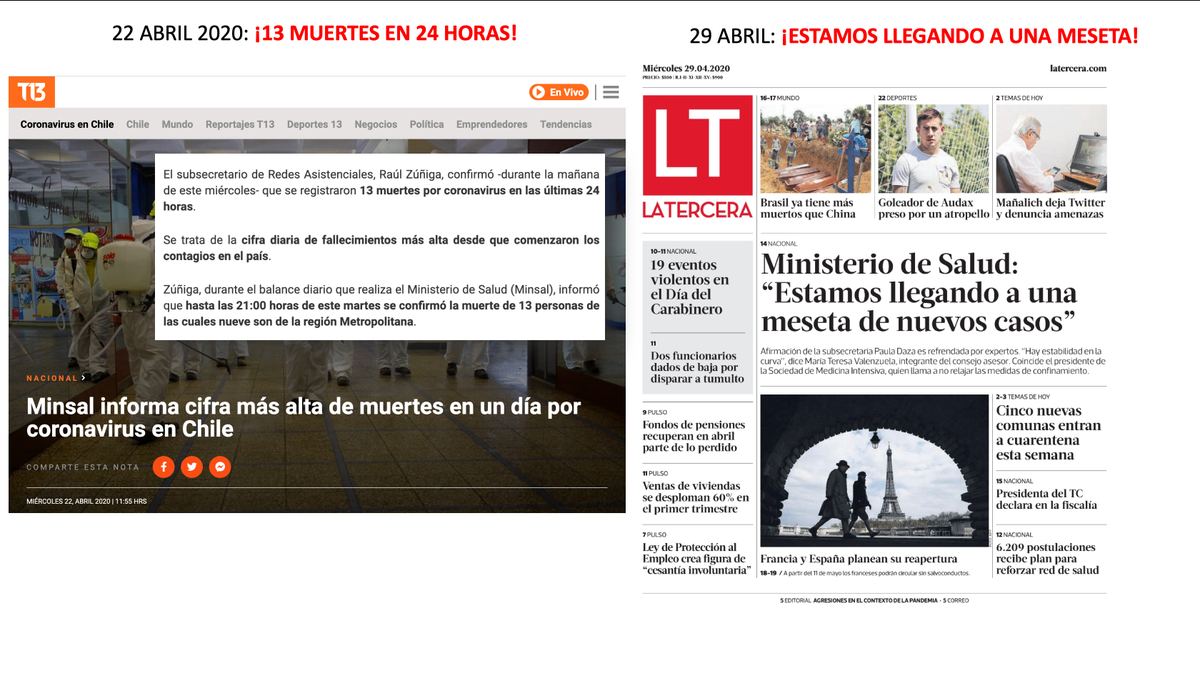Open the Emprendedores nav item

click(492, 125)
